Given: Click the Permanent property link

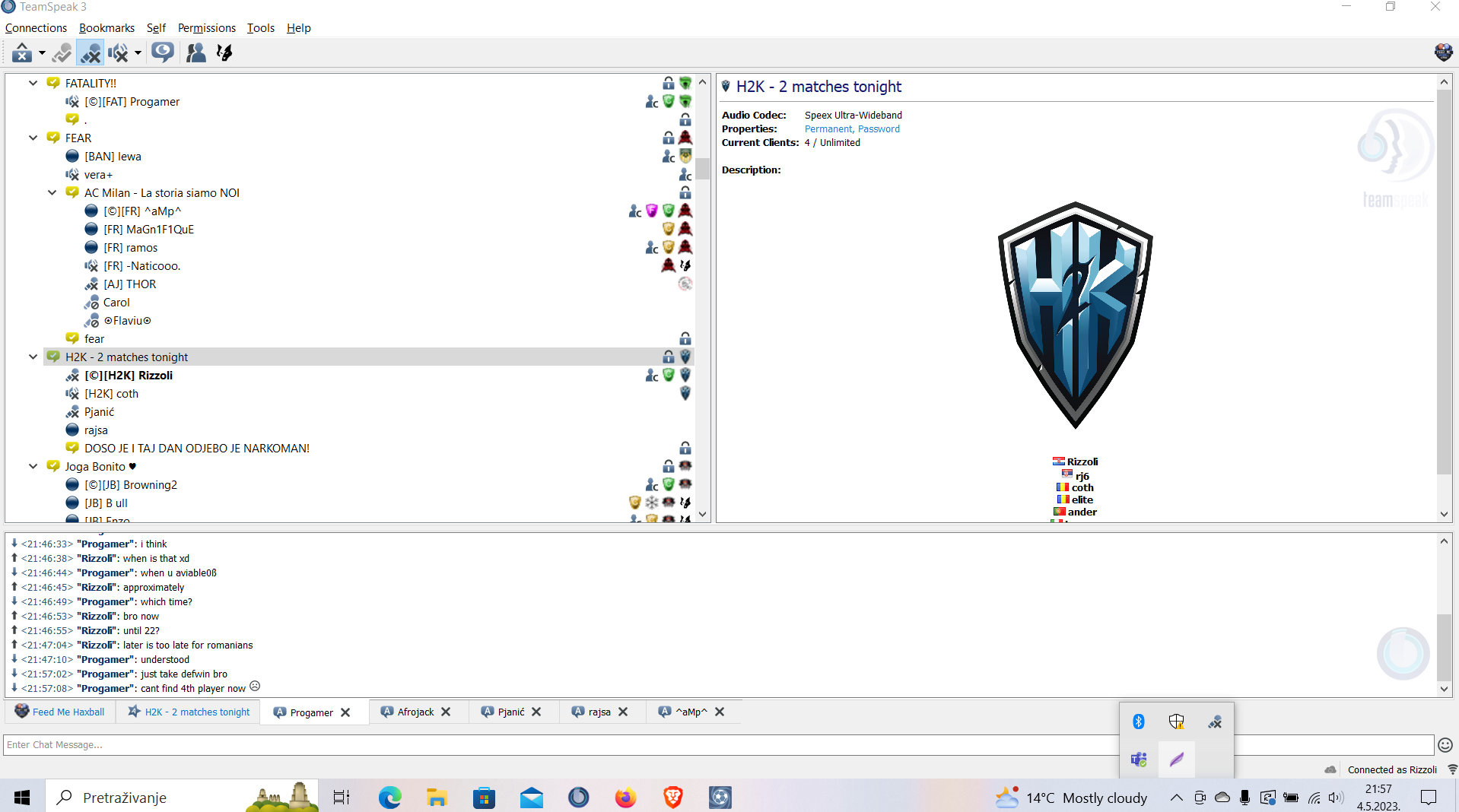Looking at the screenshot, I should [828, 129].
